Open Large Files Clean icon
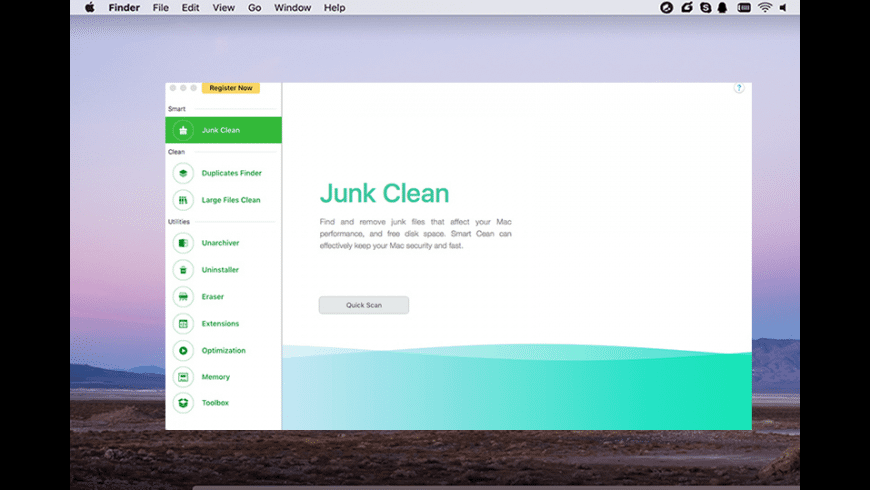870x490 pixels. (x=183, y=200)
